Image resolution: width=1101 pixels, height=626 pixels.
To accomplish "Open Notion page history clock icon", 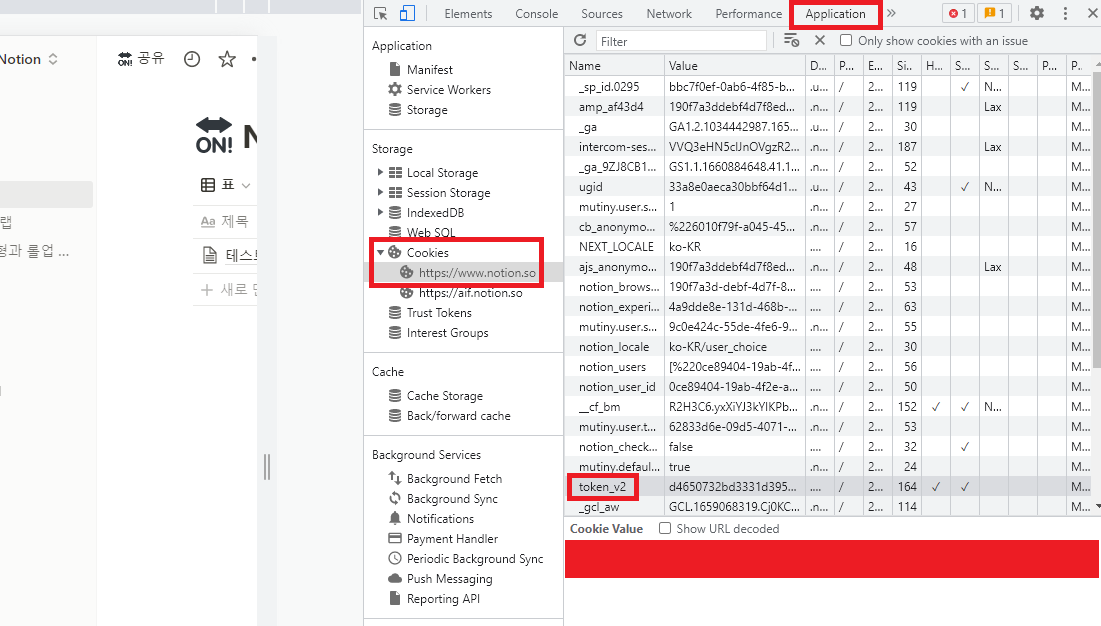I will 192,59.
